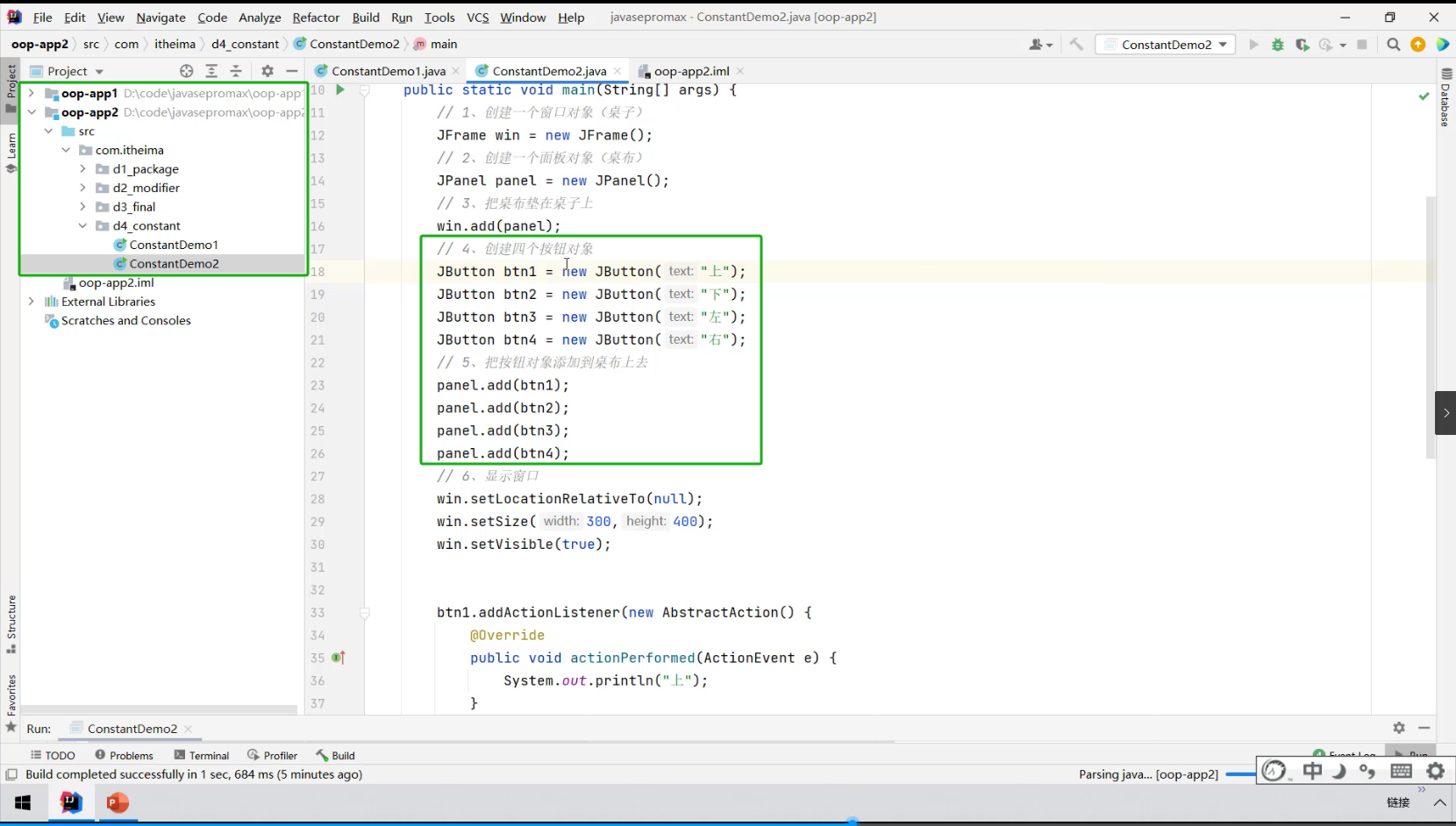1456x826 pixels.
Task: Click Select Opened File crosshair icon
Action: coord(187,71)
